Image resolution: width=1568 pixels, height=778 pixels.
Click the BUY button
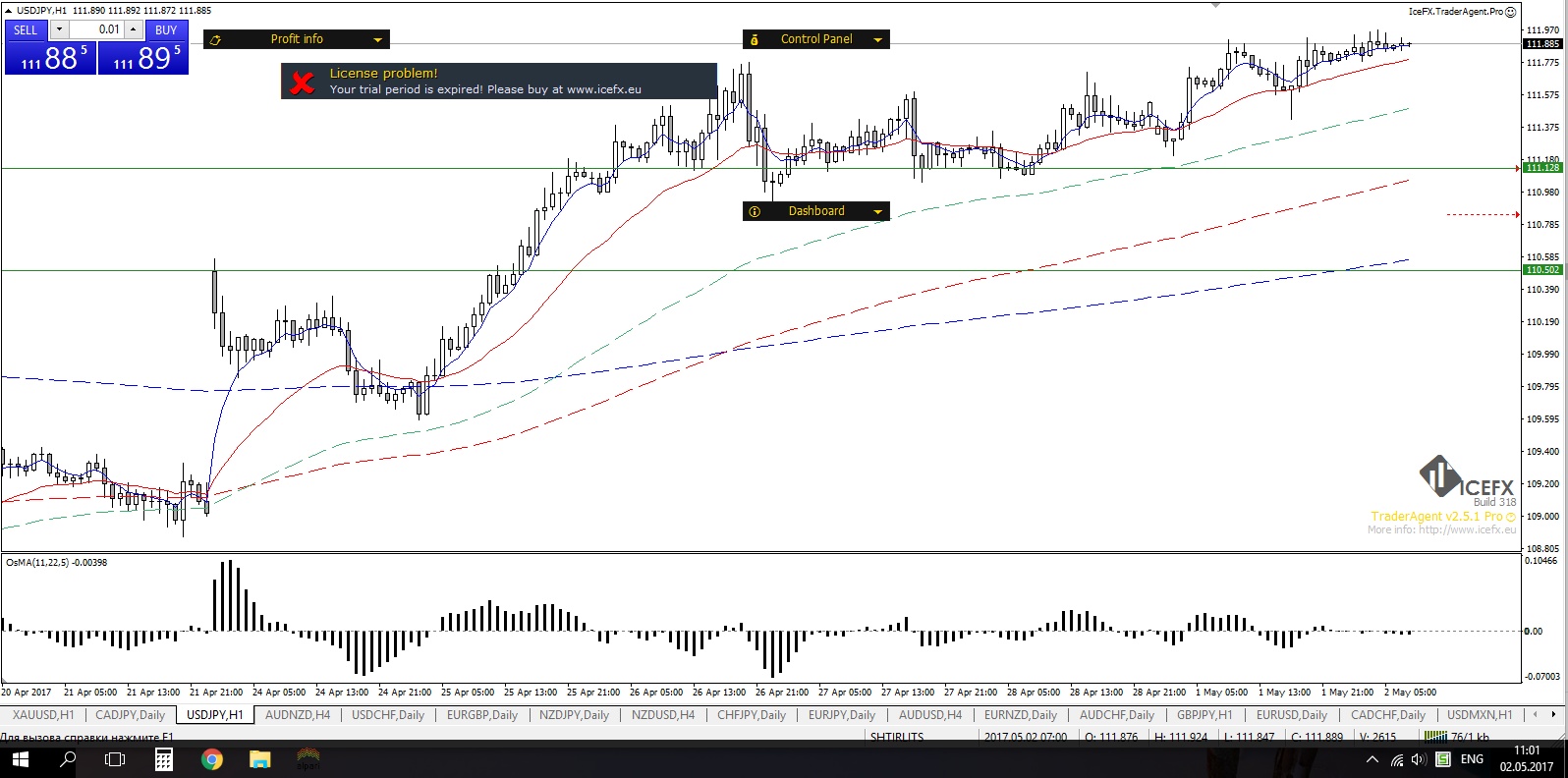(x=166, y=29)
